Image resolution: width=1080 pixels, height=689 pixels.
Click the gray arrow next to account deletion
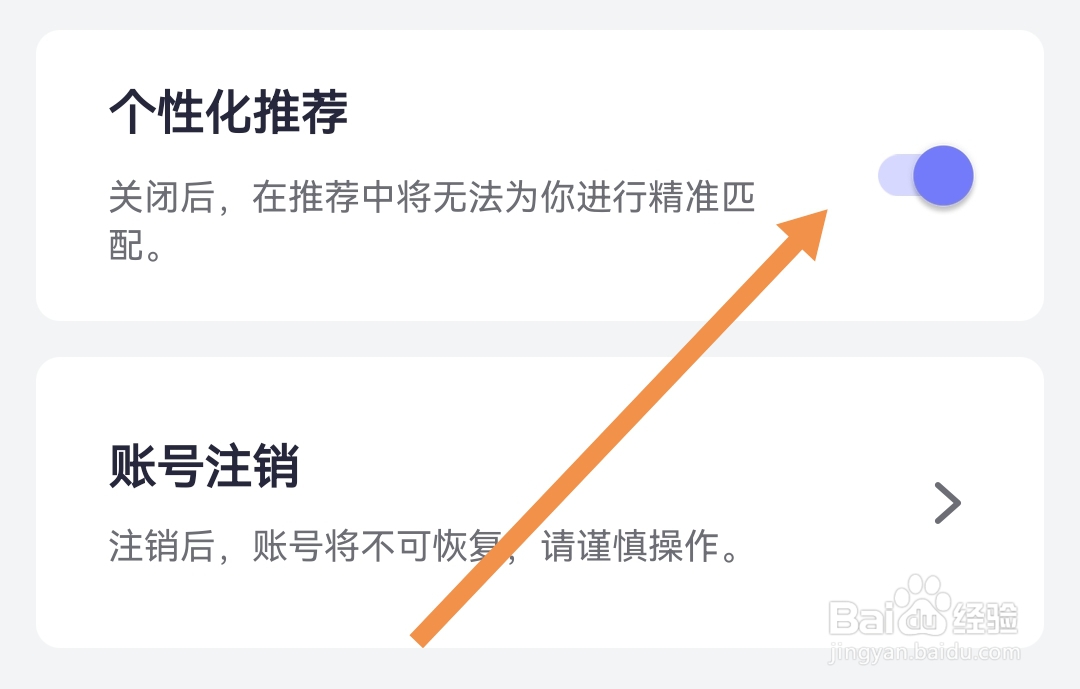[947, 504]
